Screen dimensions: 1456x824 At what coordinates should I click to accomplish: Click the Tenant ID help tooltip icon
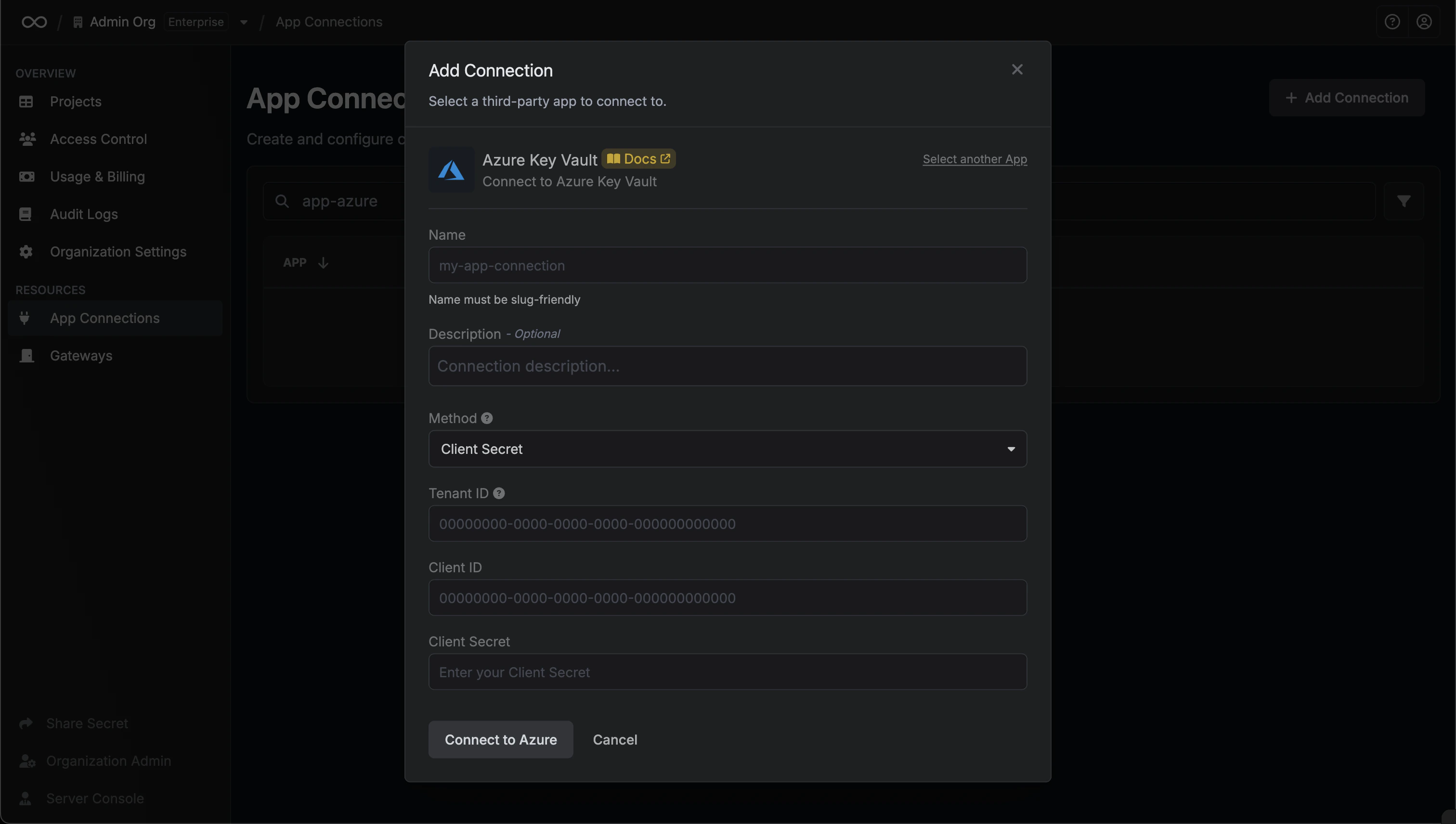(499, 493)
